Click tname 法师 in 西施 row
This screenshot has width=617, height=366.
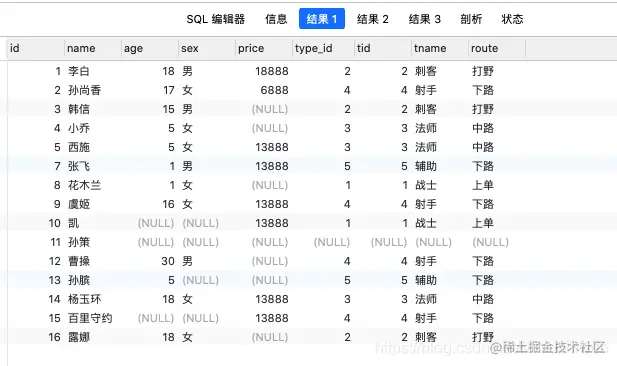point(426,147)
